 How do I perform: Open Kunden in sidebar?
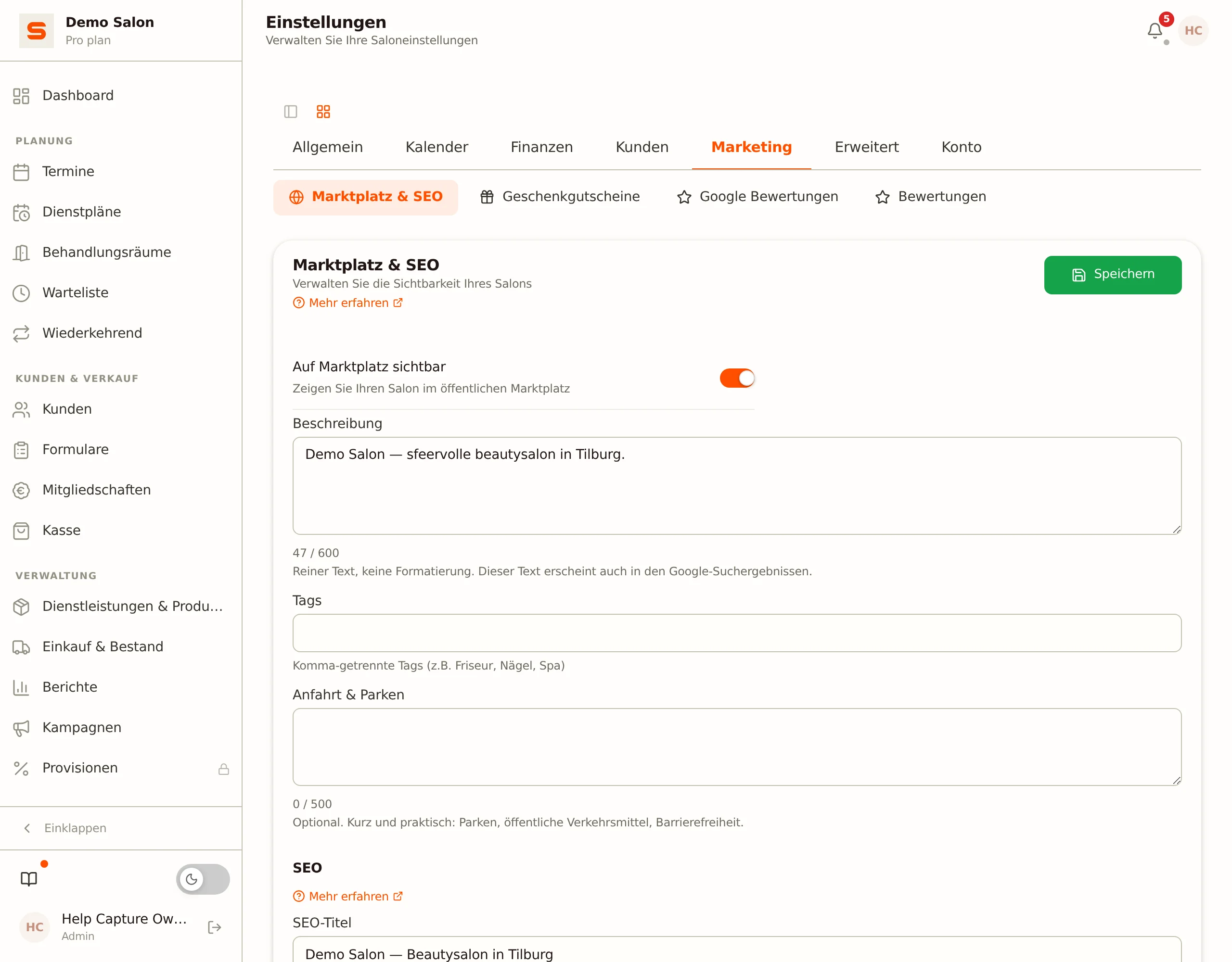[121, 409]
